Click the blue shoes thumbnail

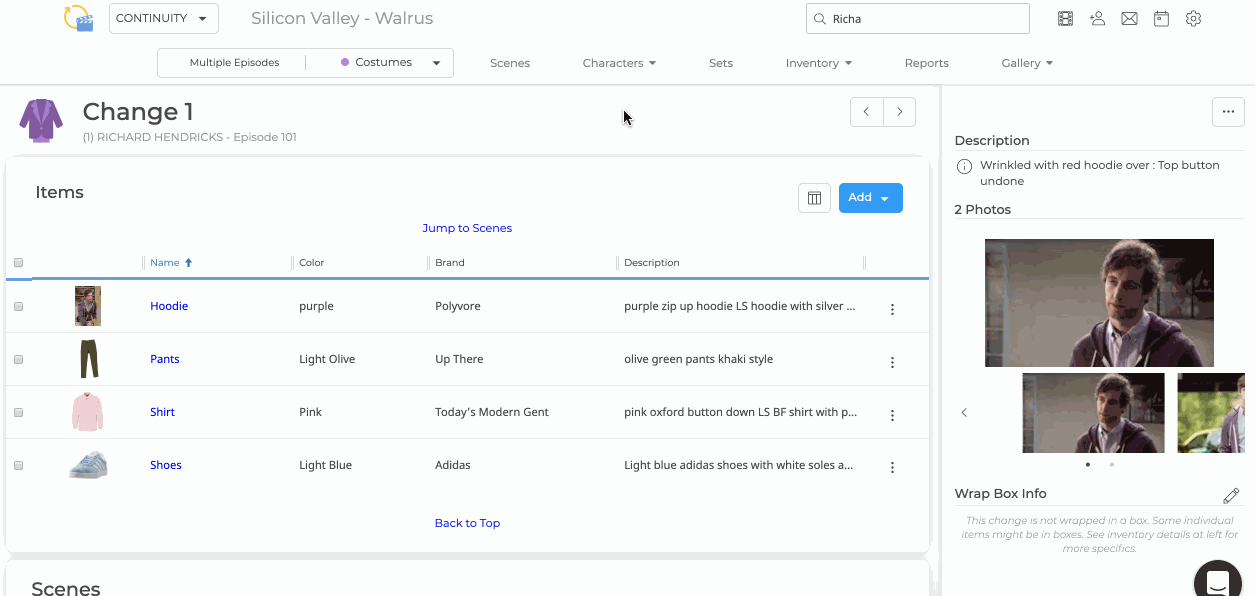coord(88,465)
